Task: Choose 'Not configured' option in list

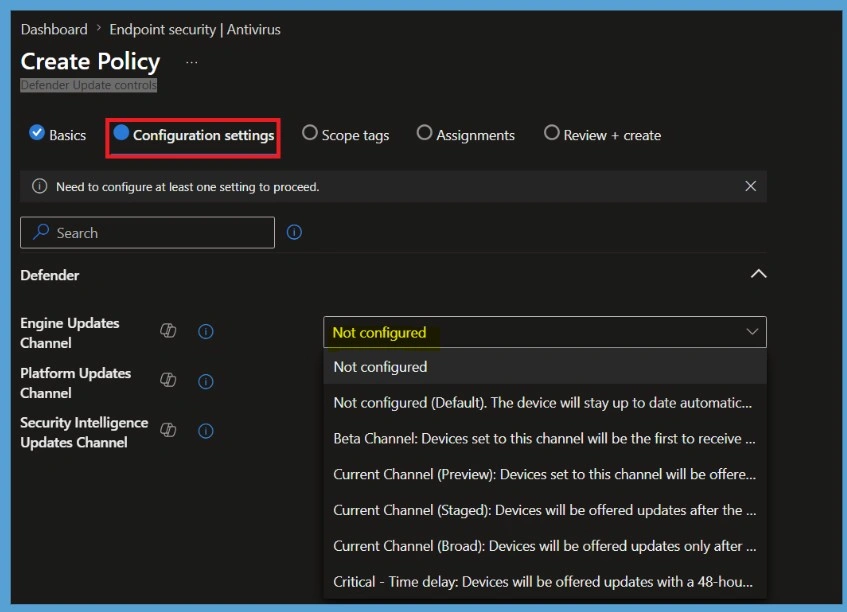Action: pyautogui.click(x=544, y=367)
